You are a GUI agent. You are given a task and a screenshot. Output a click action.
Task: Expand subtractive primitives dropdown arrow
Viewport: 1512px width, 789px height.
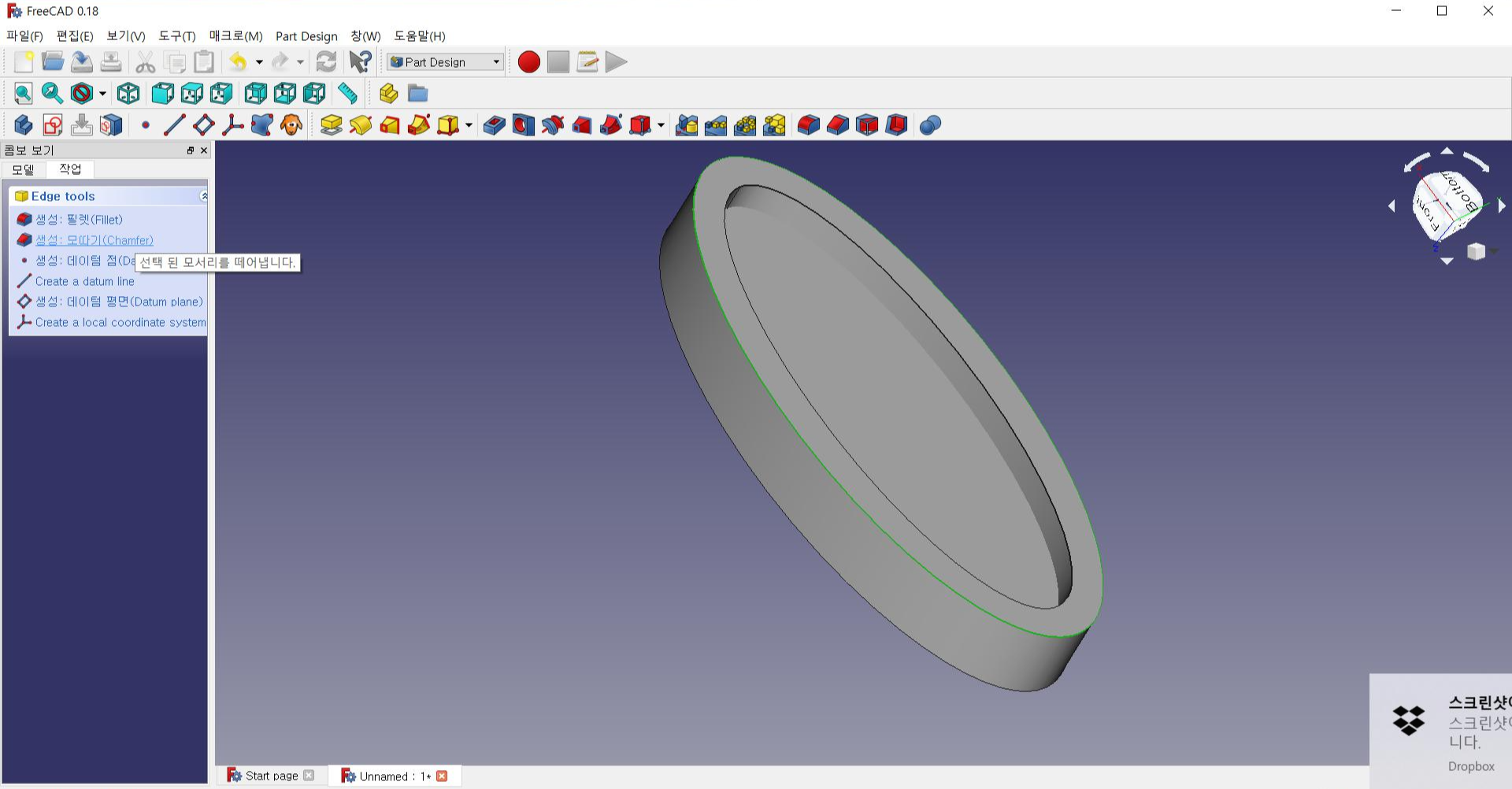[x=661, y=124]
